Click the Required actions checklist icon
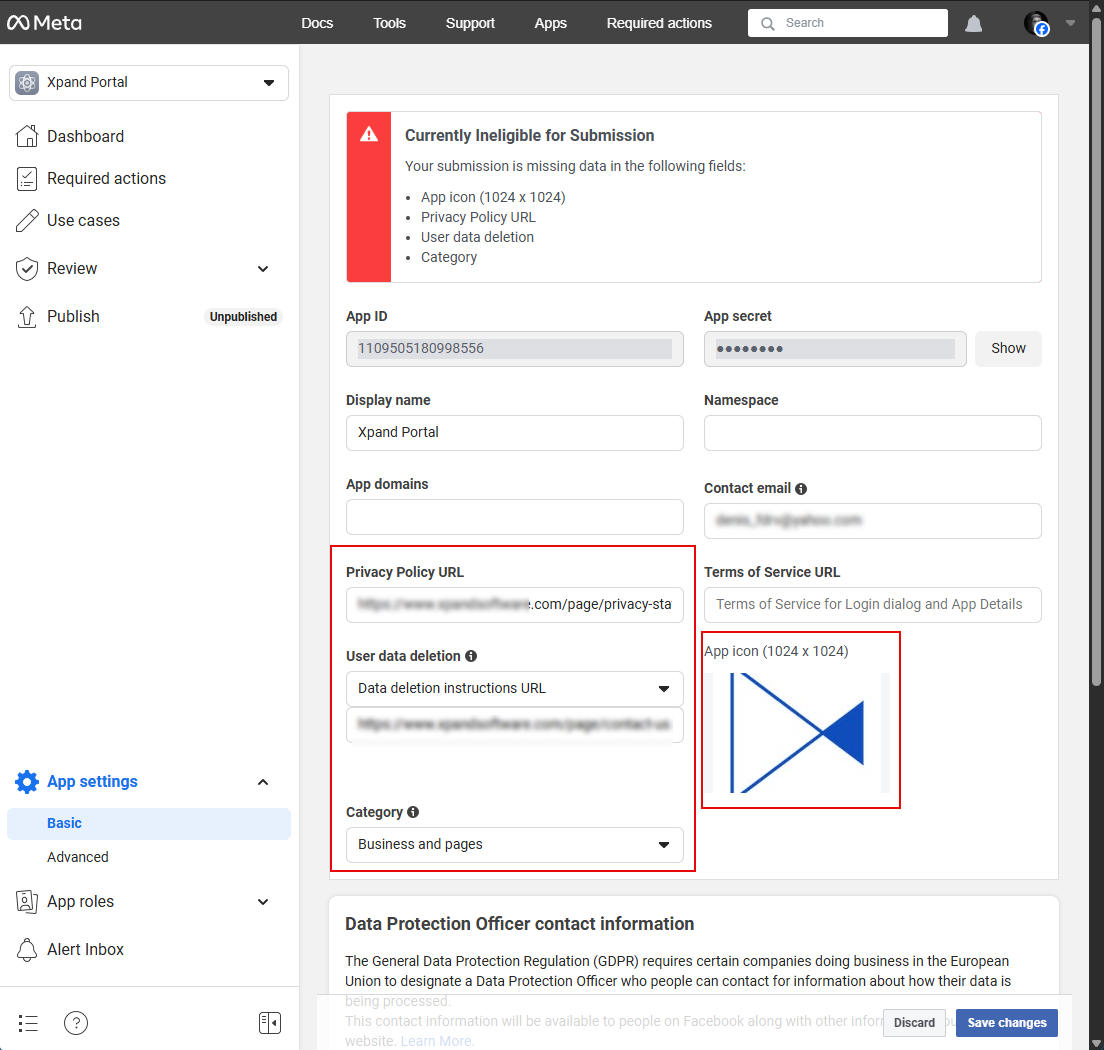The image size is (1104, 1050). [27, 179]
